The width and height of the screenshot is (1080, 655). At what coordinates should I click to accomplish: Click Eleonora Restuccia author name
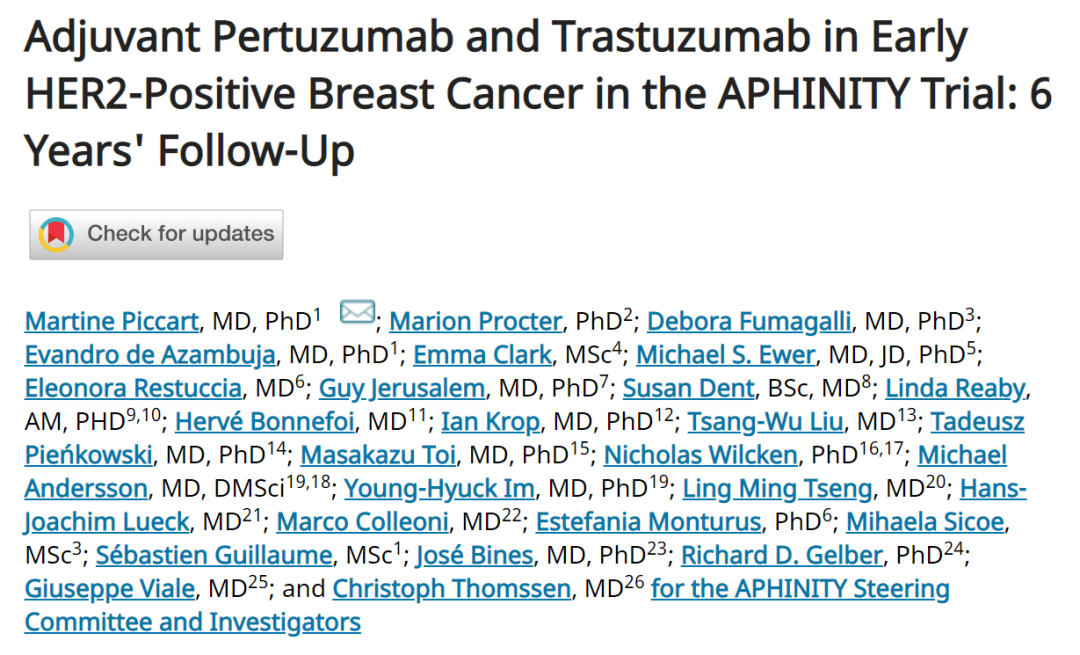coord(133,388)
